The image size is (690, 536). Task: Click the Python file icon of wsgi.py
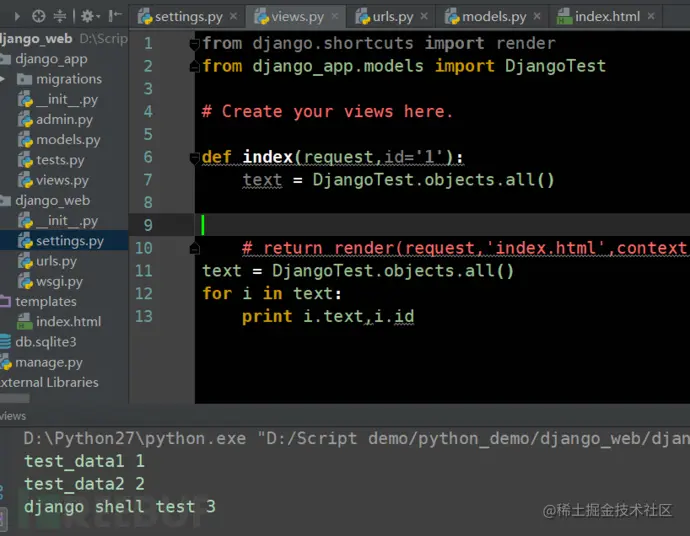25,282
